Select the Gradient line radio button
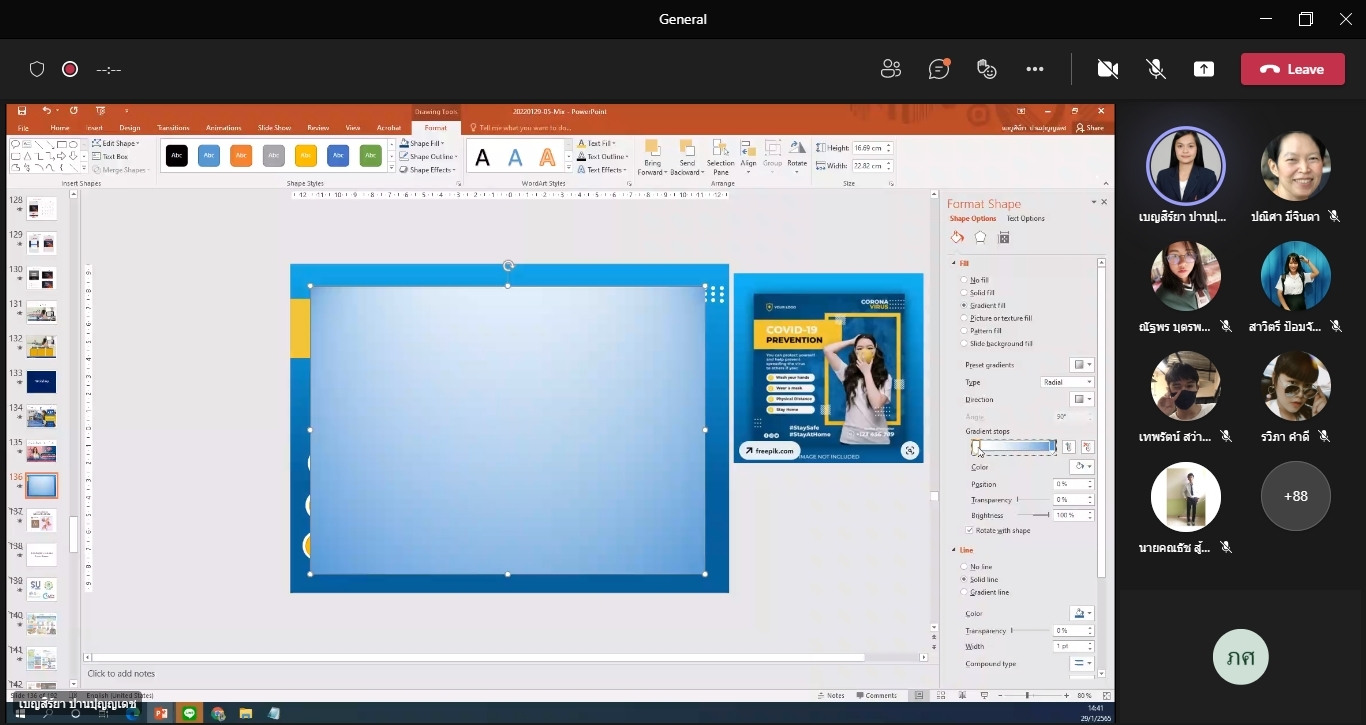 964,592
